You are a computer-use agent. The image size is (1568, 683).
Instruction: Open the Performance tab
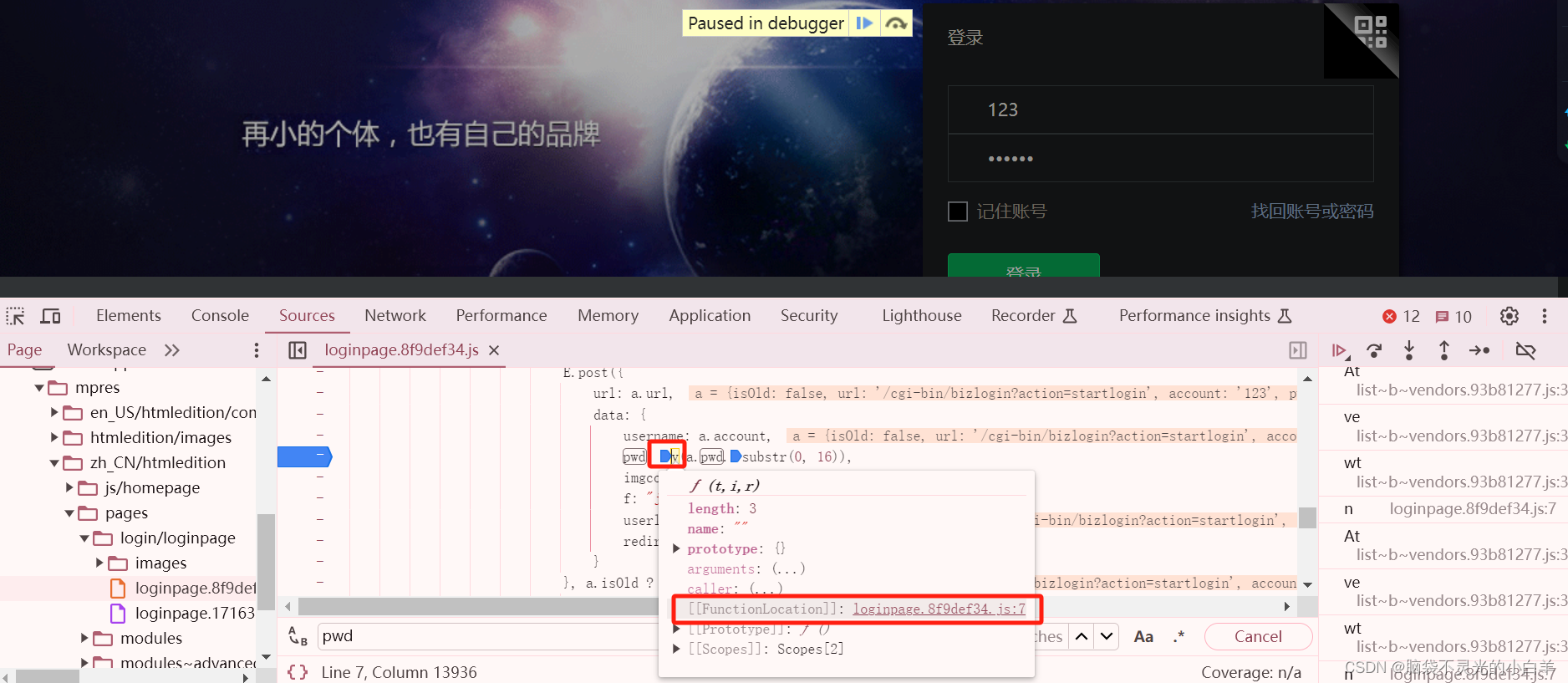pyautogui.click(x=501, y=316)
